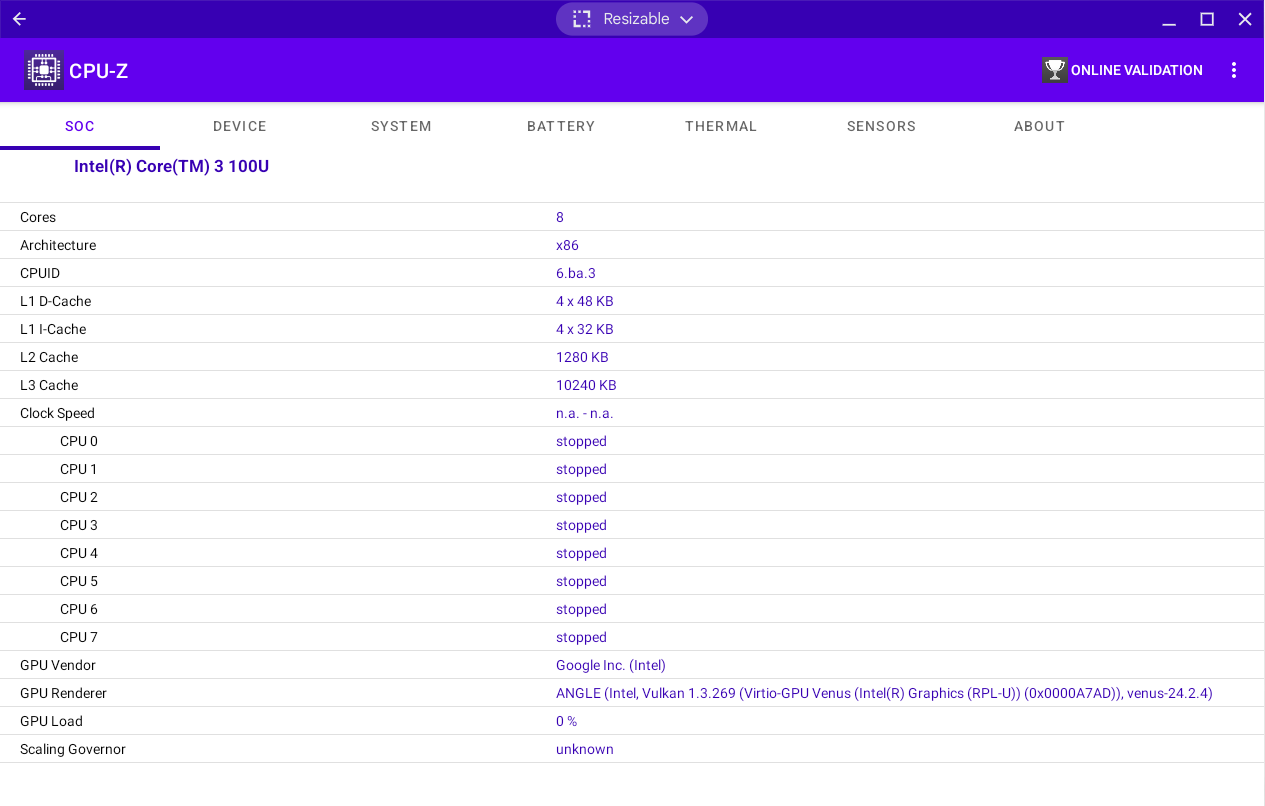
Task: Click the CPU 0 stopped status
Action: click(581, 441)
